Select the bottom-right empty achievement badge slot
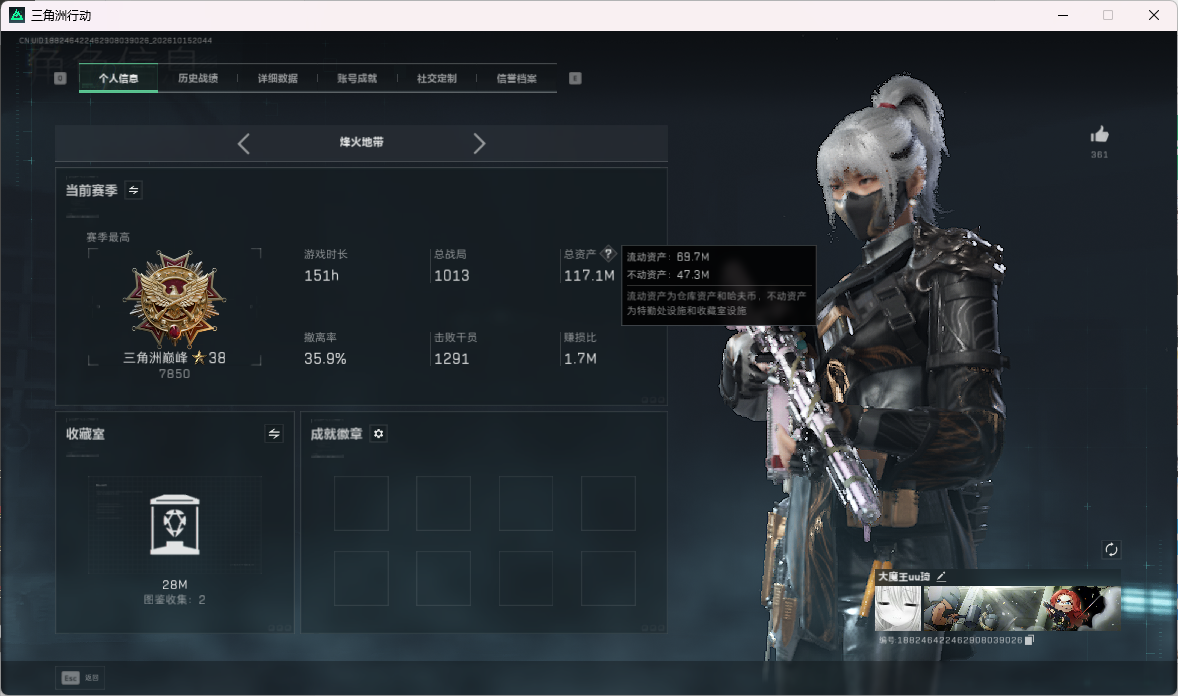The height and width of the screenshot is (696, 1178). click(608, 578)
